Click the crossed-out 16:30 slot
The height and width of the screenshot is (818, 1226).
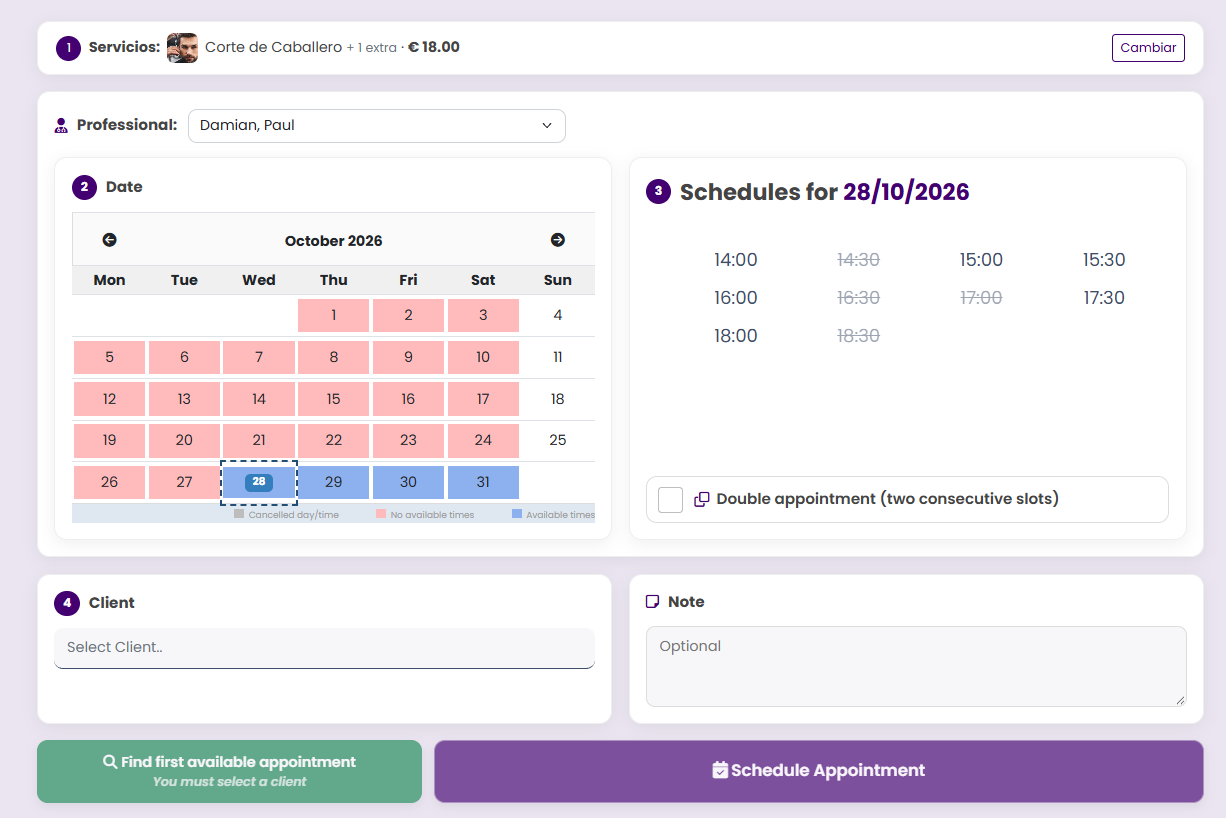tap(858, 298)
